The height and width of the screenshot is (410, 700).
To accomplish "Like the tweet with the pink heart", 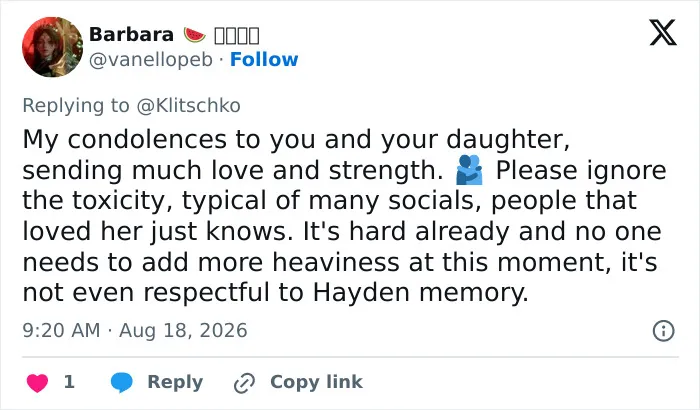I will point(38,383).
